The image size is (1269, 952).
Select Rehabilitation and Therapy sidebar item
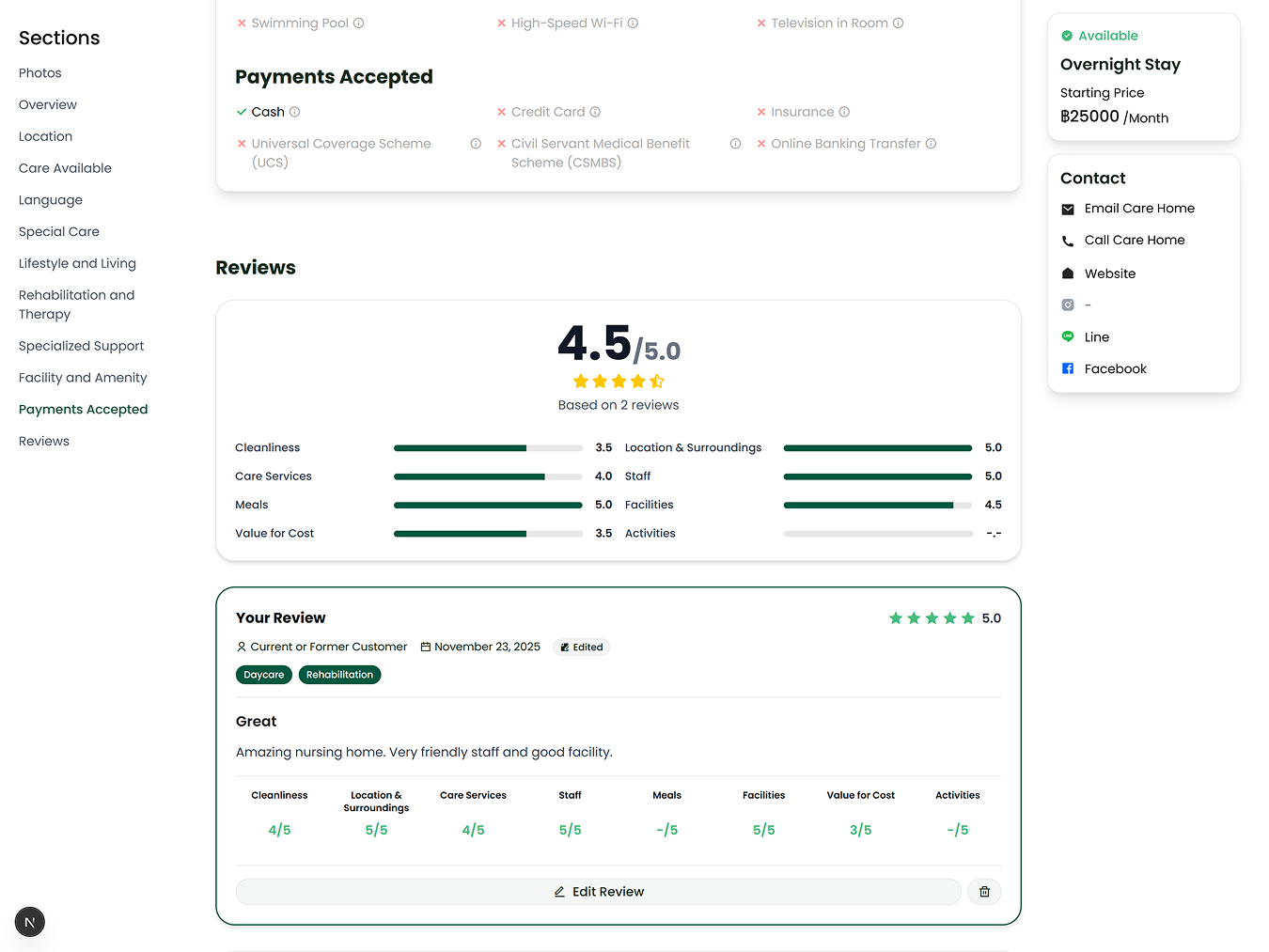(76, 304)
